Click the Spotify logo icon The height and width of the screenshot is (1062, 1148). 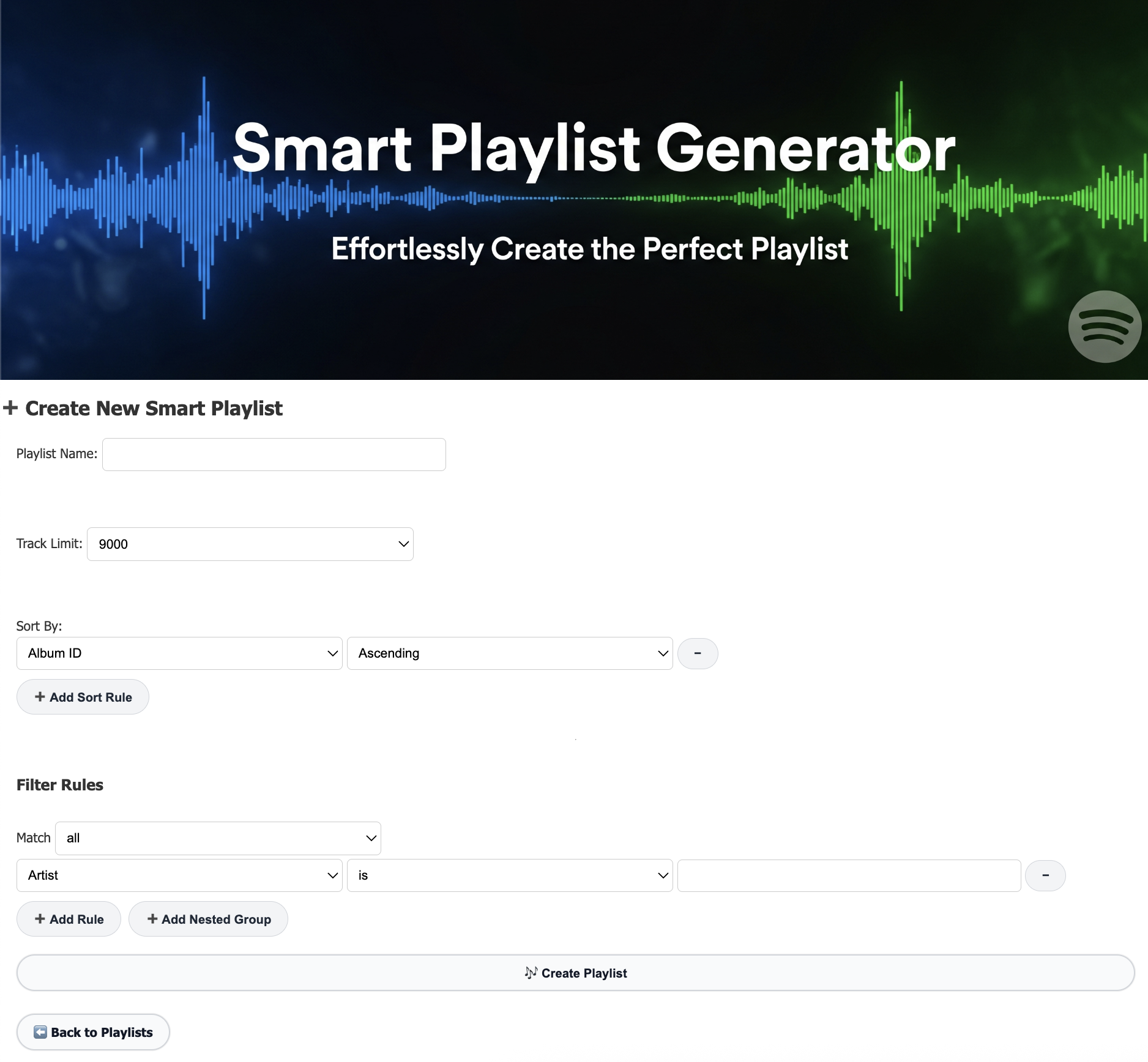click(1103, 327)
